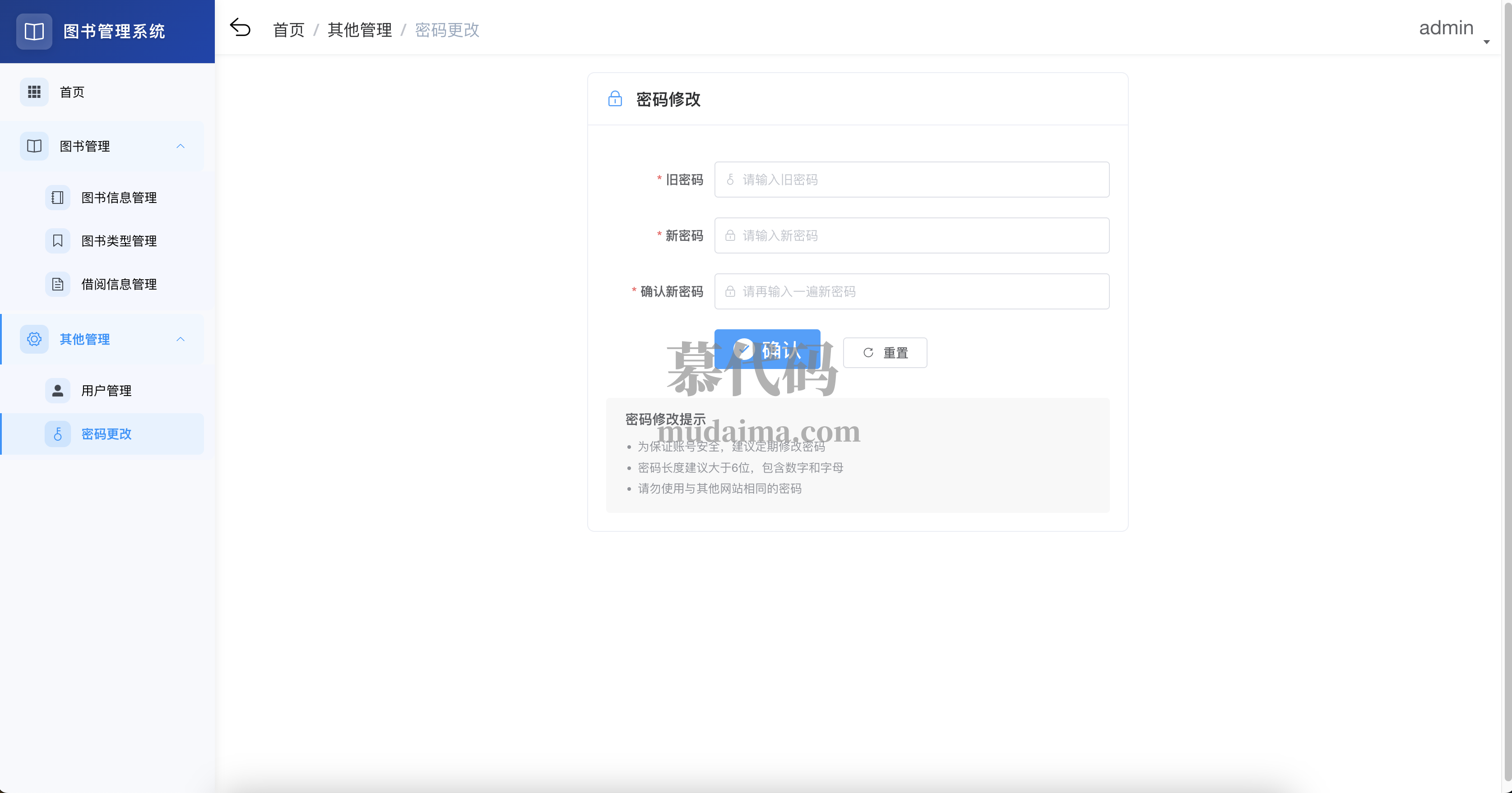Click the app logo icon in top-left corner
The height and width of the screenshot is (793, 1512).
[x=33, y=31]
